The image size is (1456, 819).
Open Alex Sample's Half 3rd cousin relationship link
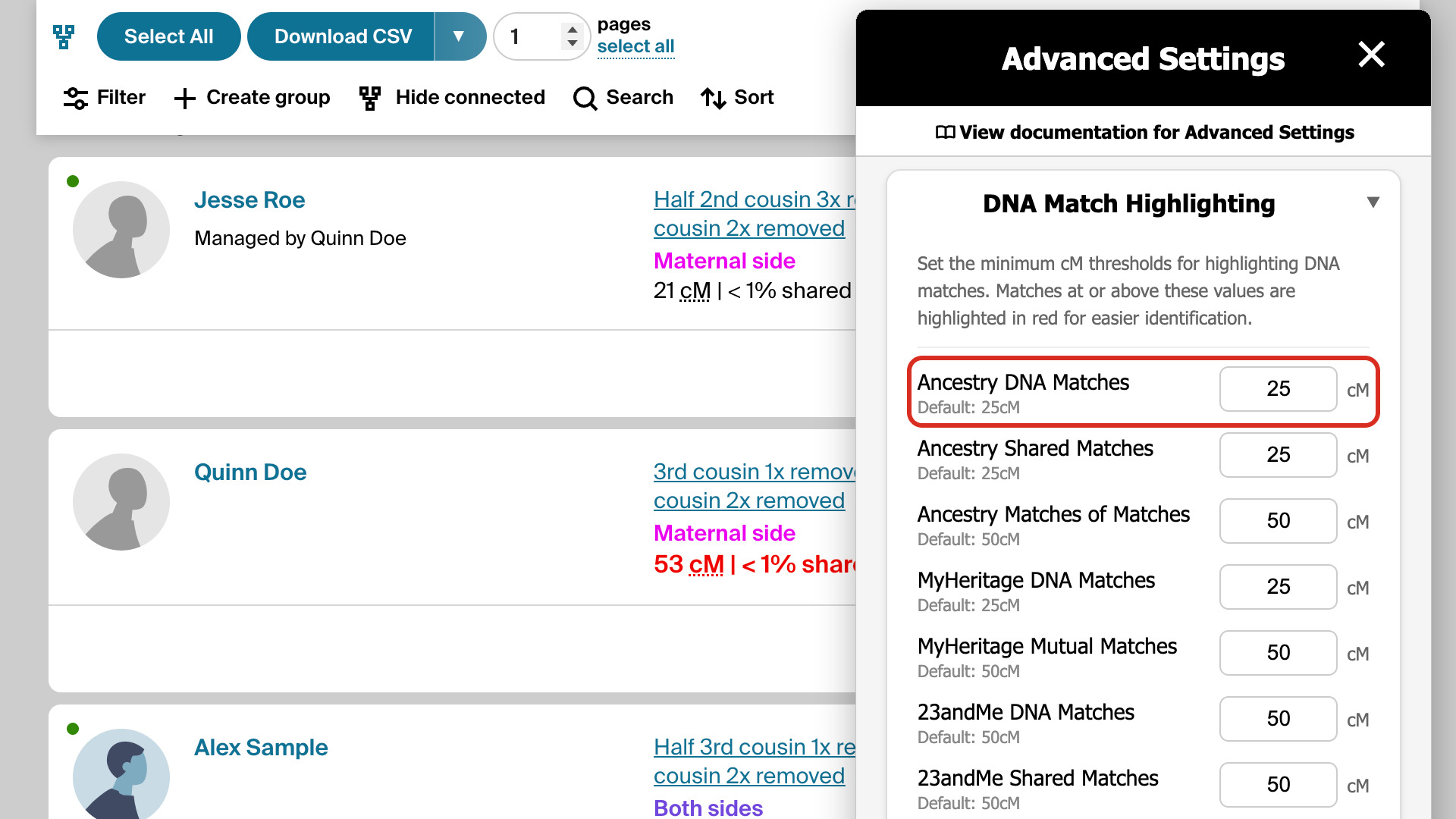755,761
